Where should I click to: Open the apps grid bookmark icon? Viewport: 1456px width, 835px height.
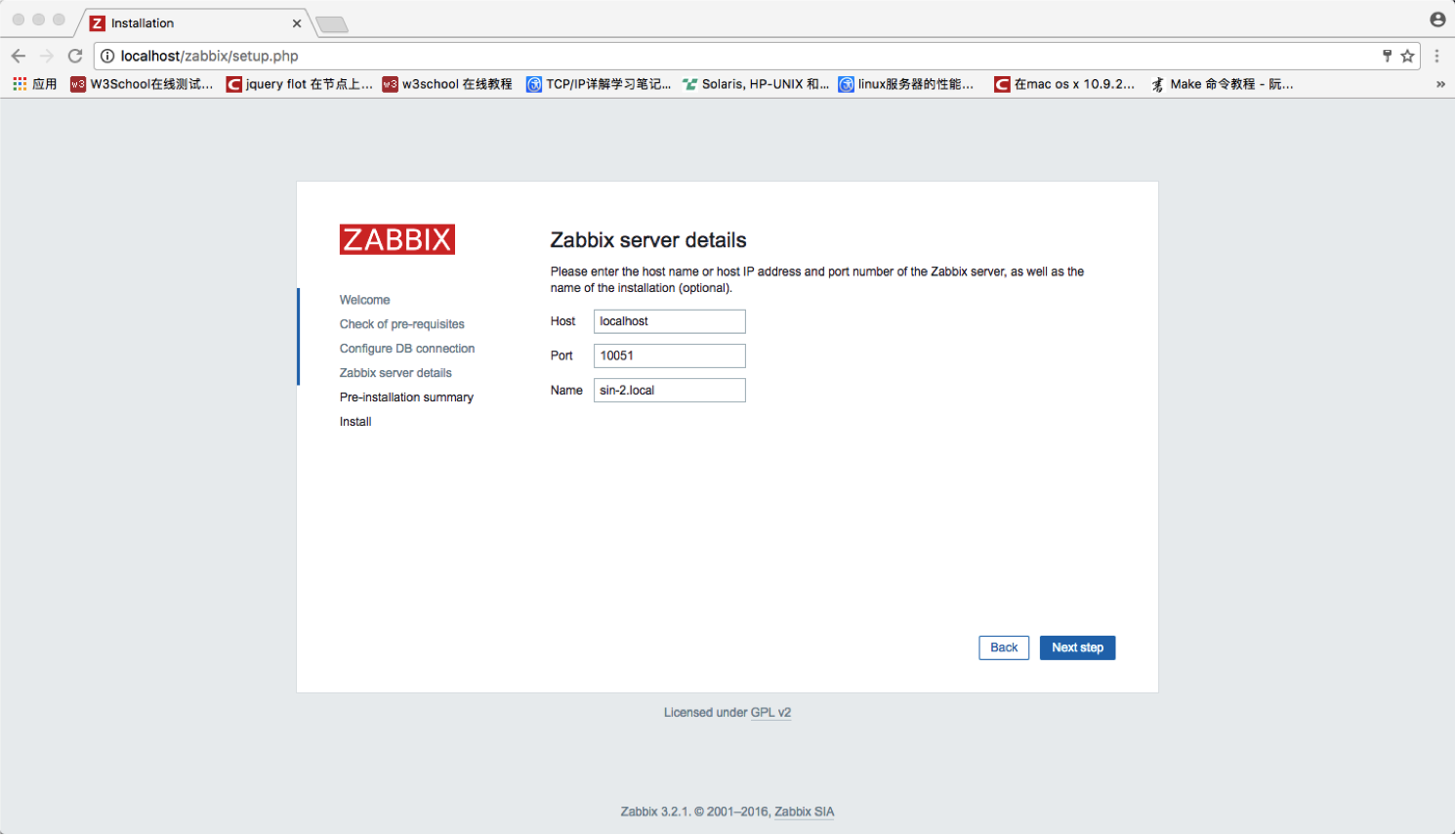click(20, 84)
